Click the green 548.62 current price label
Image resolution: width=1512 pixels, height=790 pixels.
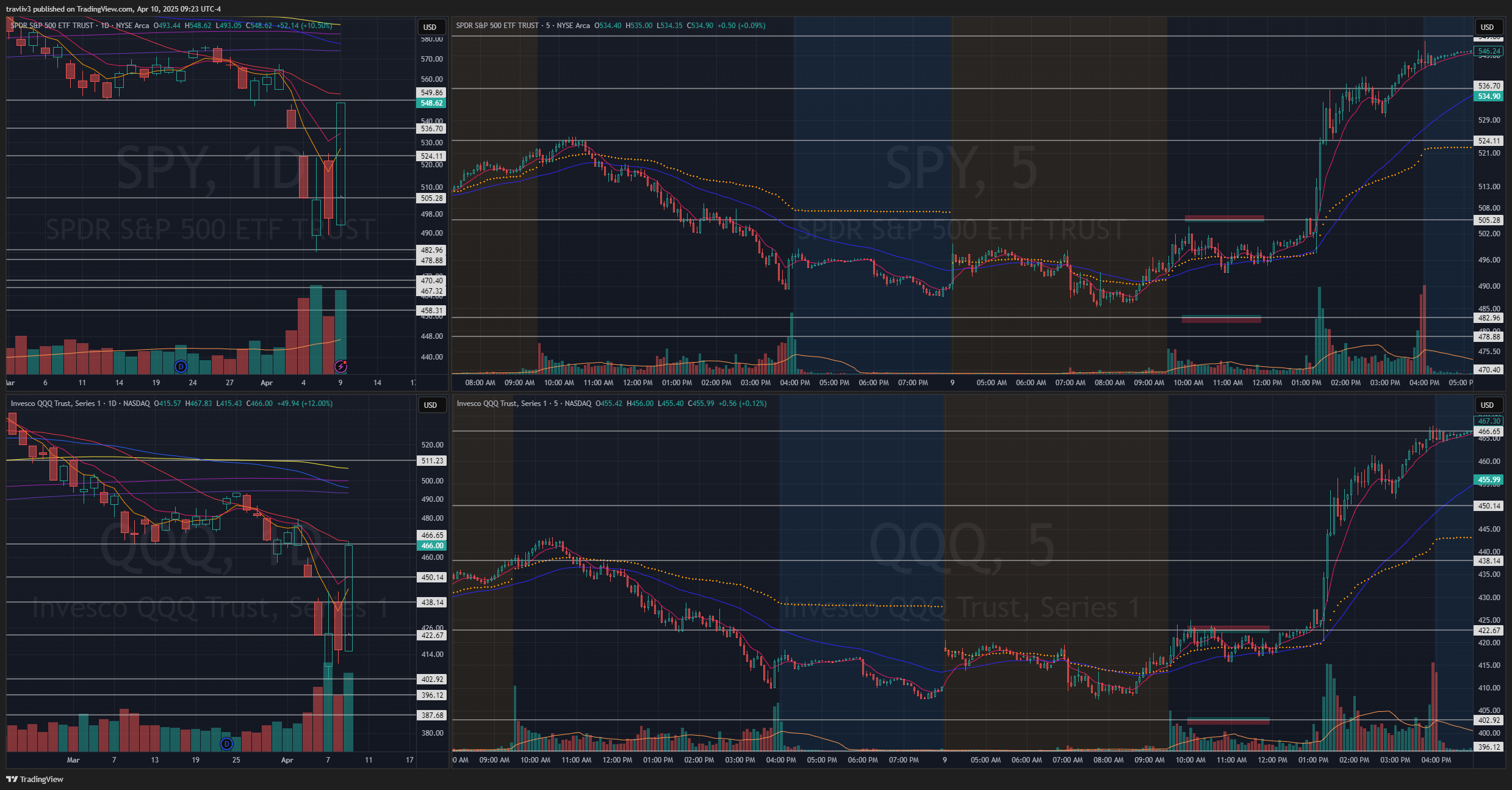(x=431, y=103)
